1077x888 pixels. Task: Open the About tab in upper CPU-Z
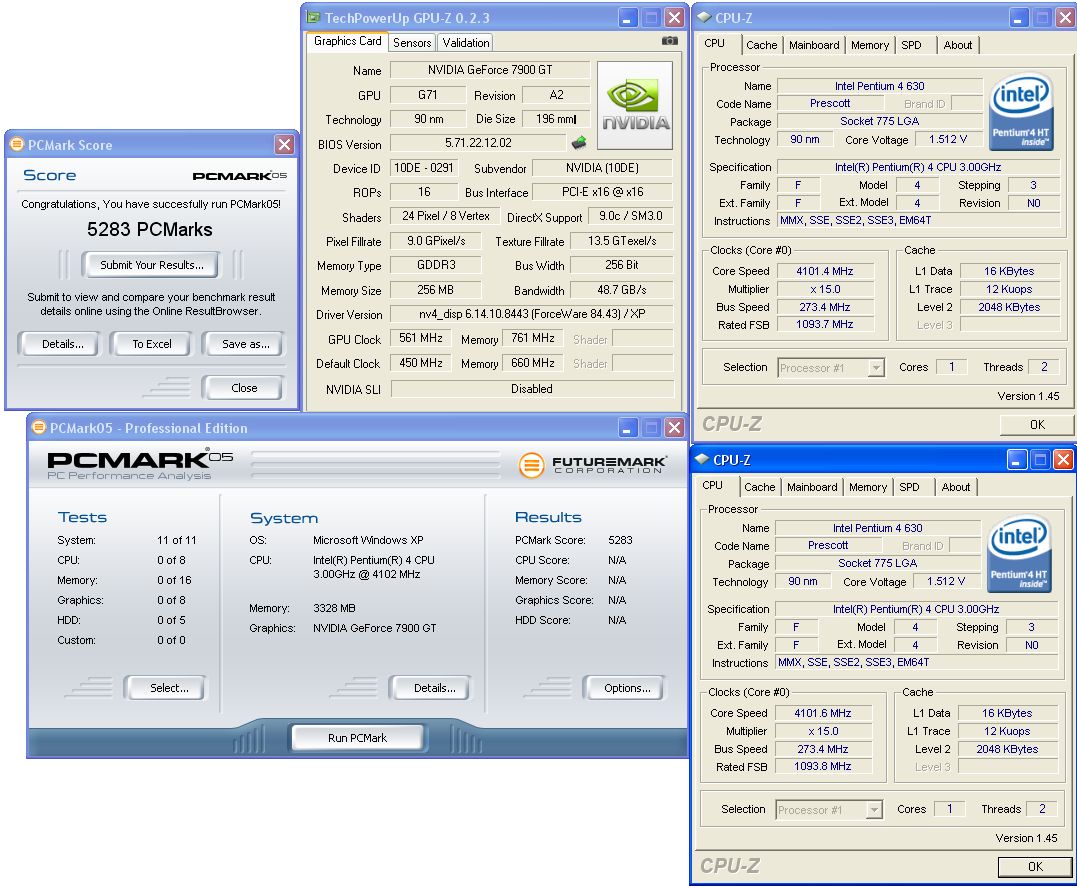(x=957, y=45)
